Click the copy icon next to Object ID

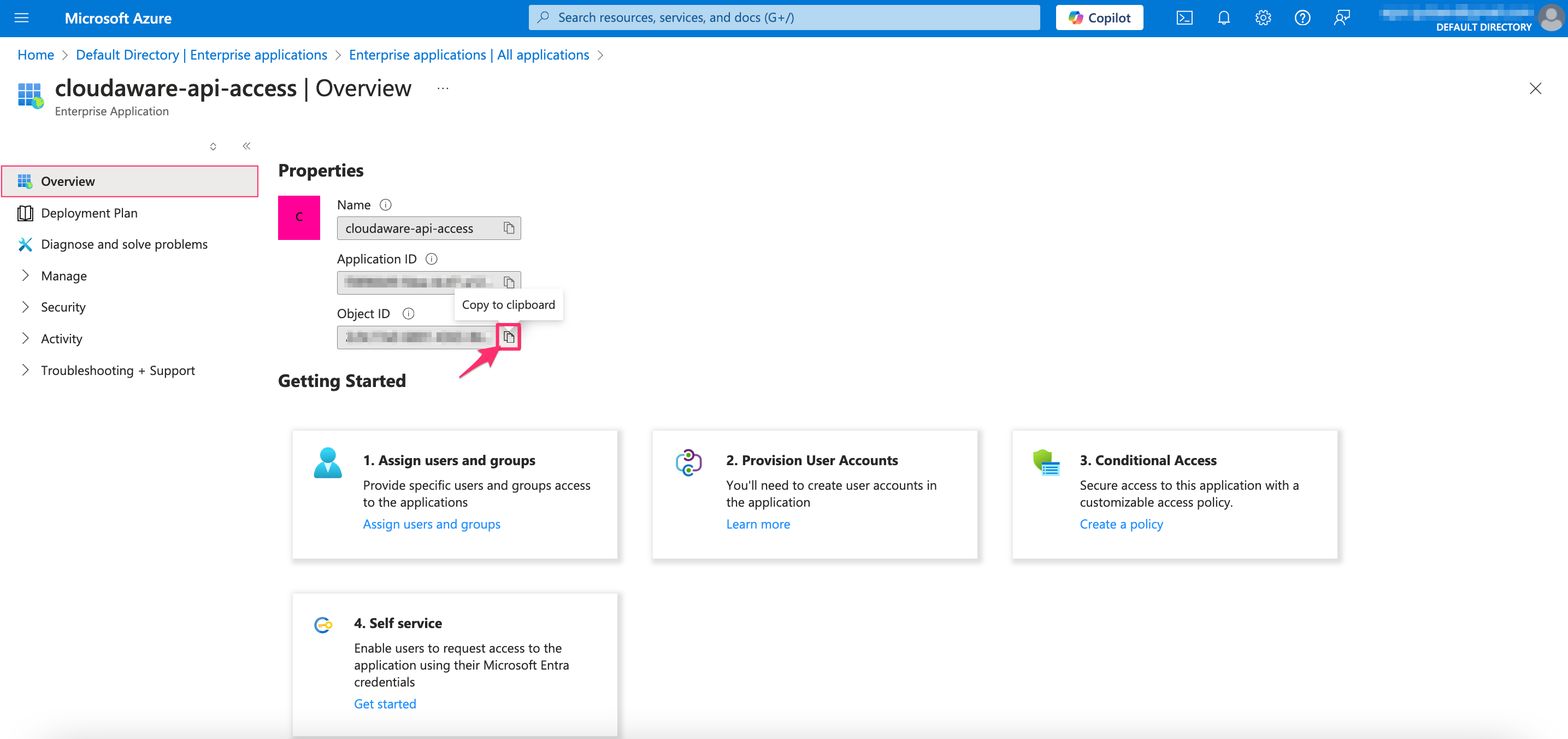(508, 337)
